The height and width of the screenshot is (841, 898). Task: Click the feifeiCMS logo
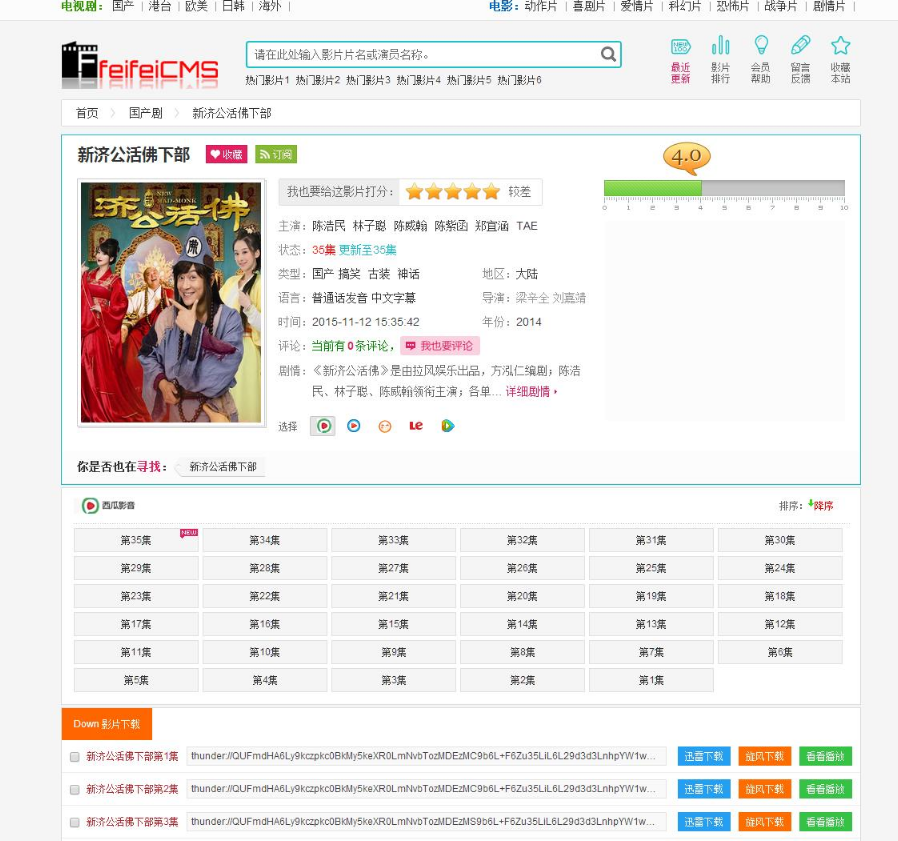(140, 64)
